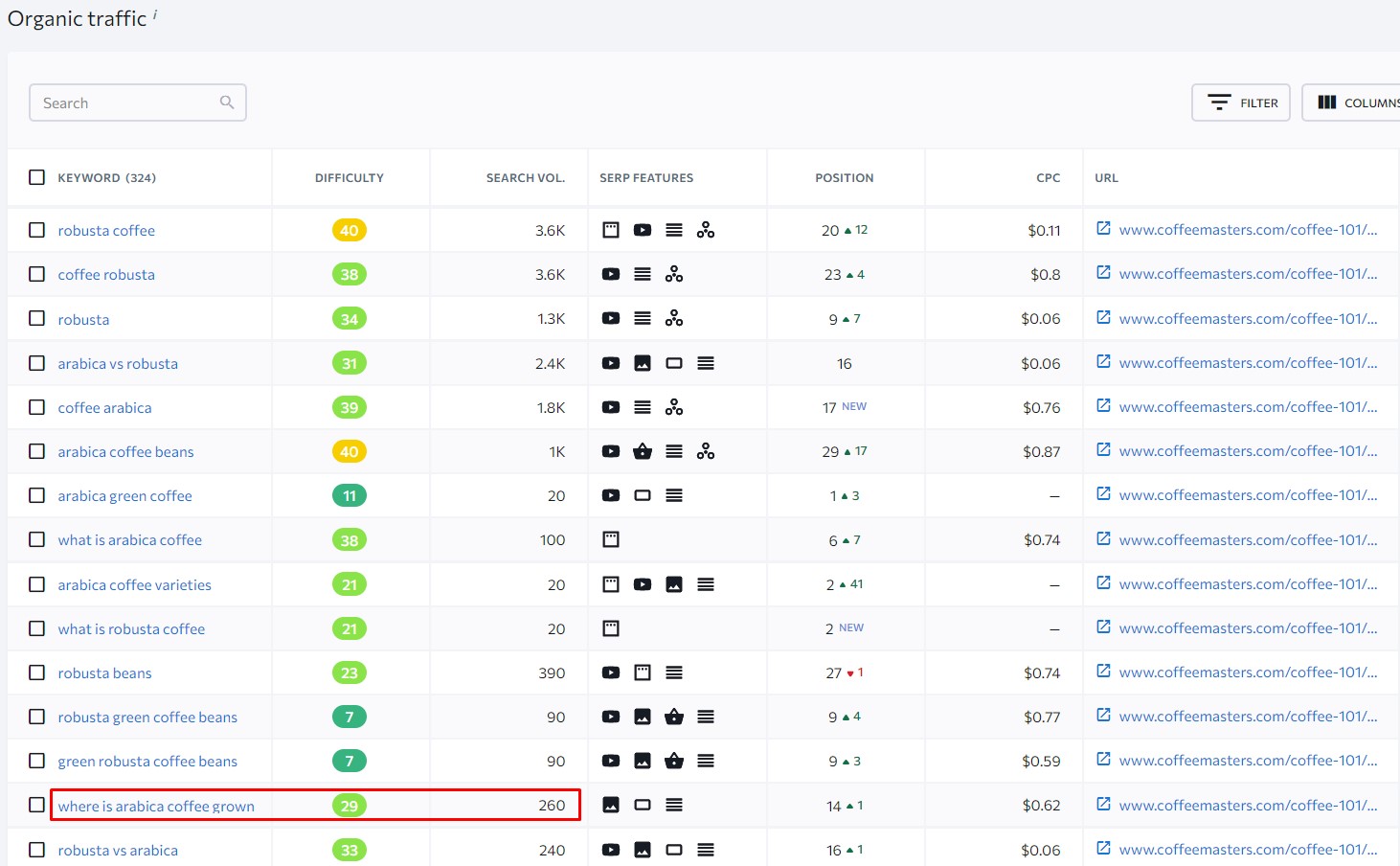
Task: Check box for where is arabica coffee grown
Action: [x=36, y=805]
